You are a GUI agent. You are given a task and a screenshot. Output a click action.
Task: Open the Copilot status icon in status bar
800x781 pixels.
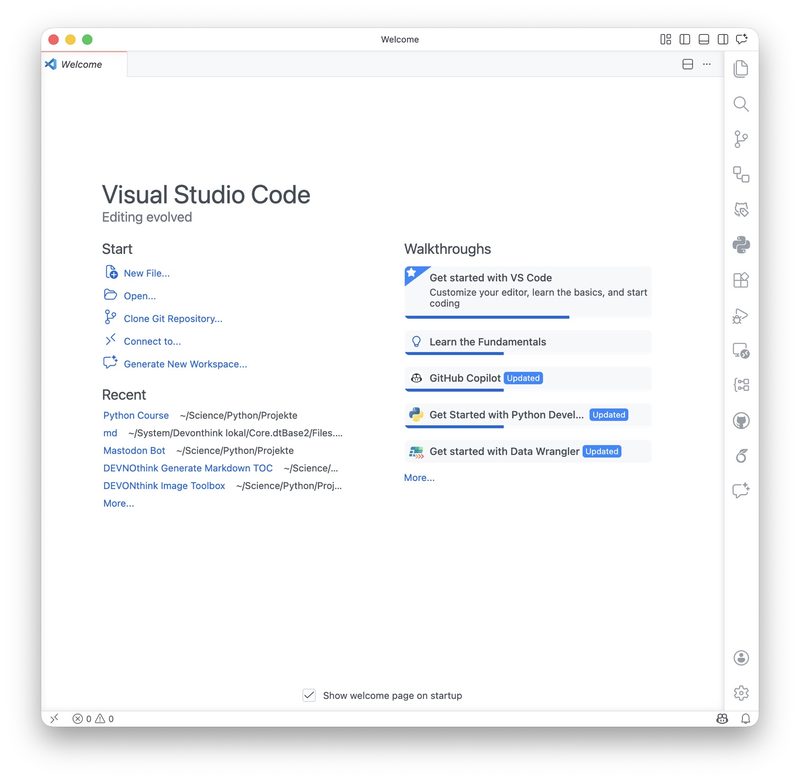point(722,718)
